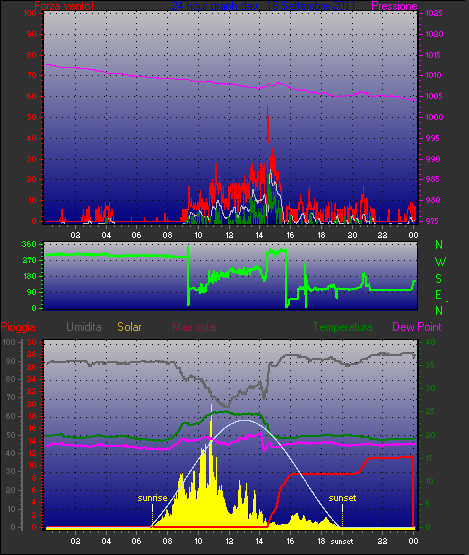Select the 975 pressure axis value

[432, 221]
